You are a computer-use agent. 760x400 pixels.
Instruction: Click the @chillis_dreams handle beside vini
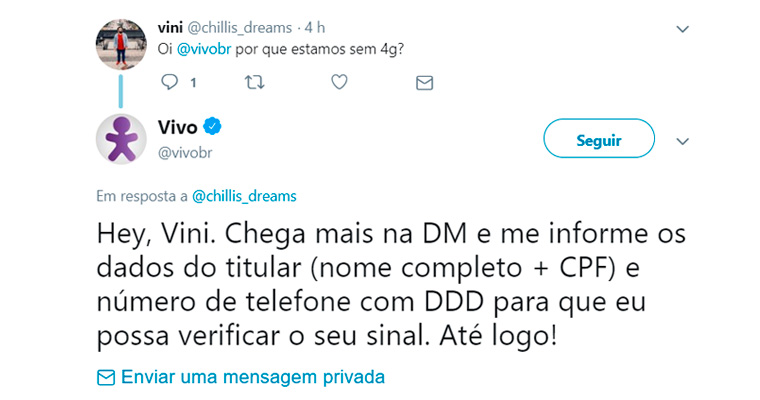pos(243,27)
